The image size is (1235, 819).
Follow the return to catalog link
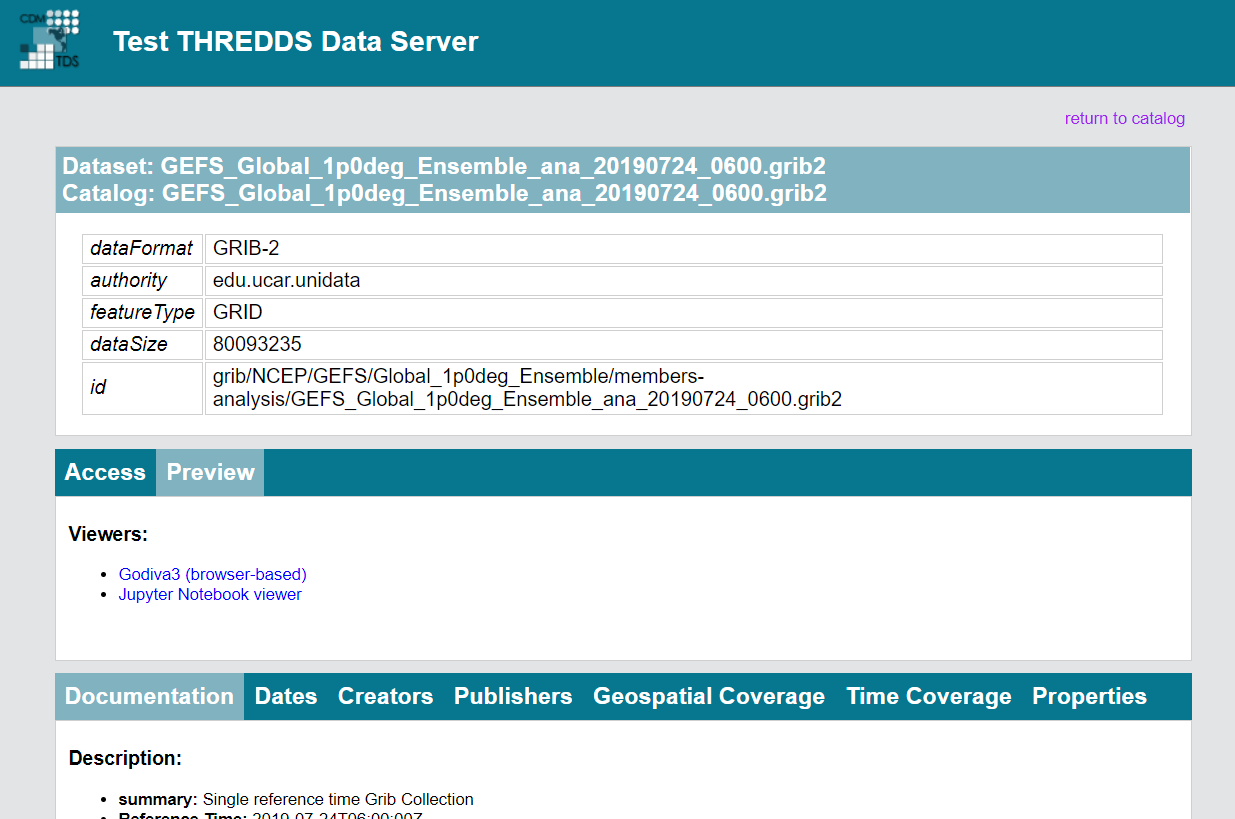click(1124, 118)
